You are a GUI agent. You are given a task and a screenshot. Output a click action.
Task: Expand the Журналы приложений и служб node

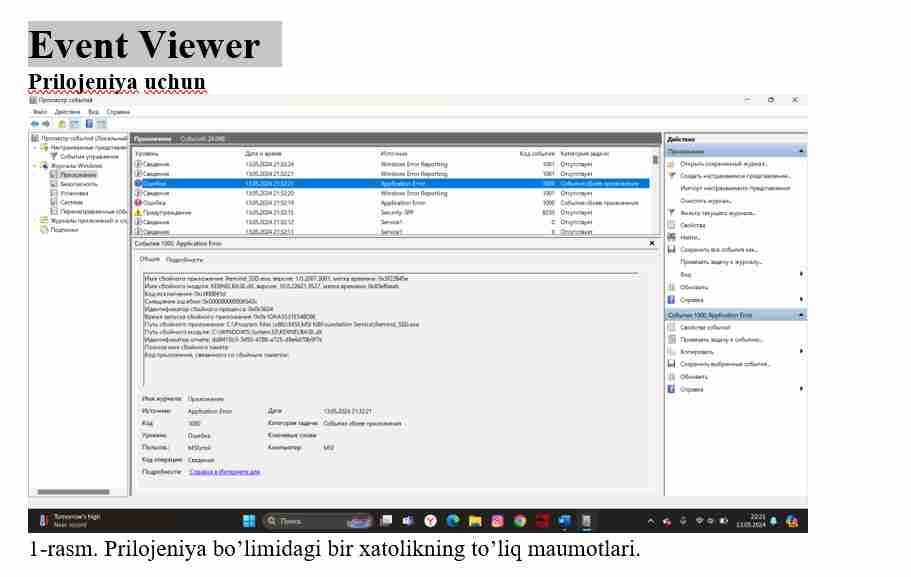coord(35,221)
